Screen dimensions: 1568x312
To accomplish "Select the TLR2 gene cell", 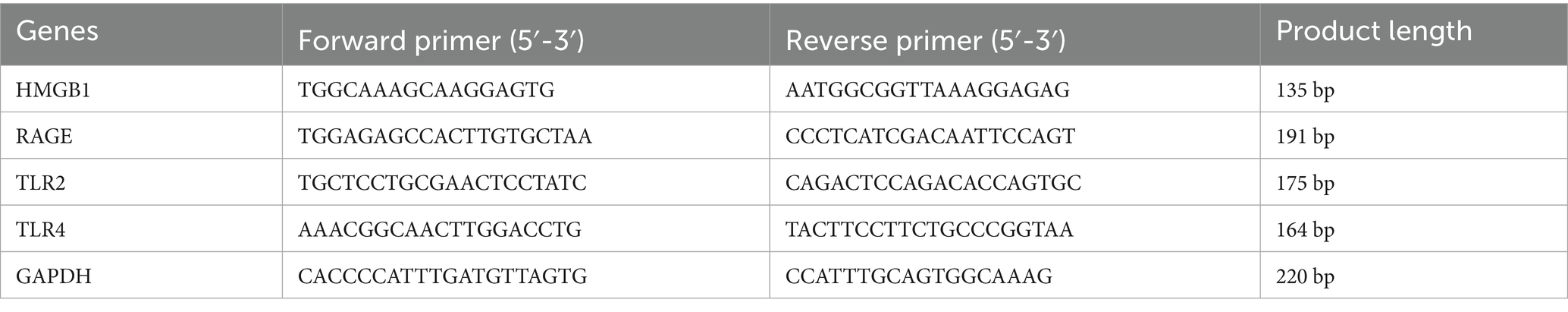I will 41,183.
